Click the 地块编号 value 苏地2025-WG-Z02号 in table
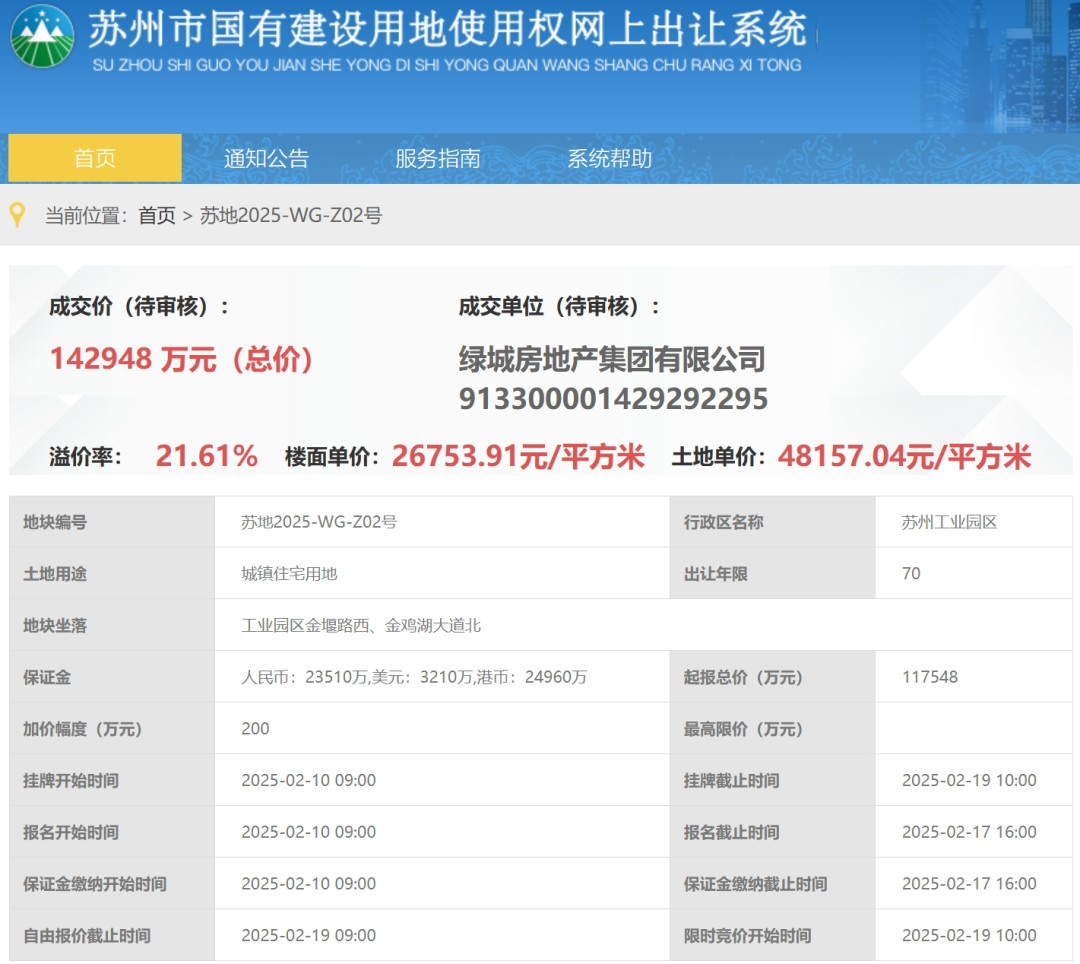 pos(319,522)
